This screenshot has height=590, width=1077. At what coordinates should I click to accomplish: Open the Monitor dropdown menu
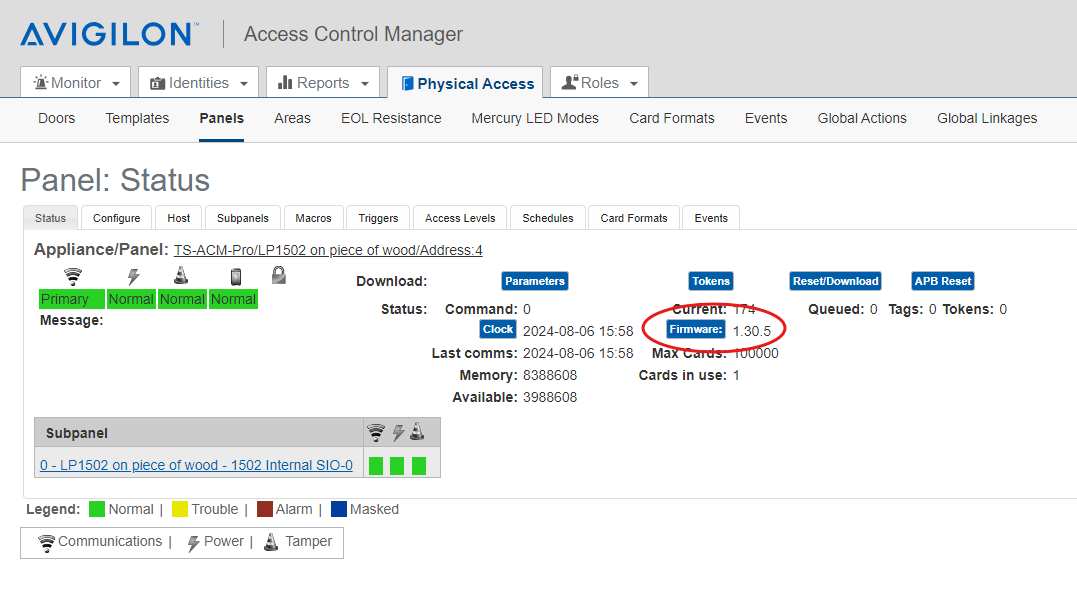click(x=75, y=82)
